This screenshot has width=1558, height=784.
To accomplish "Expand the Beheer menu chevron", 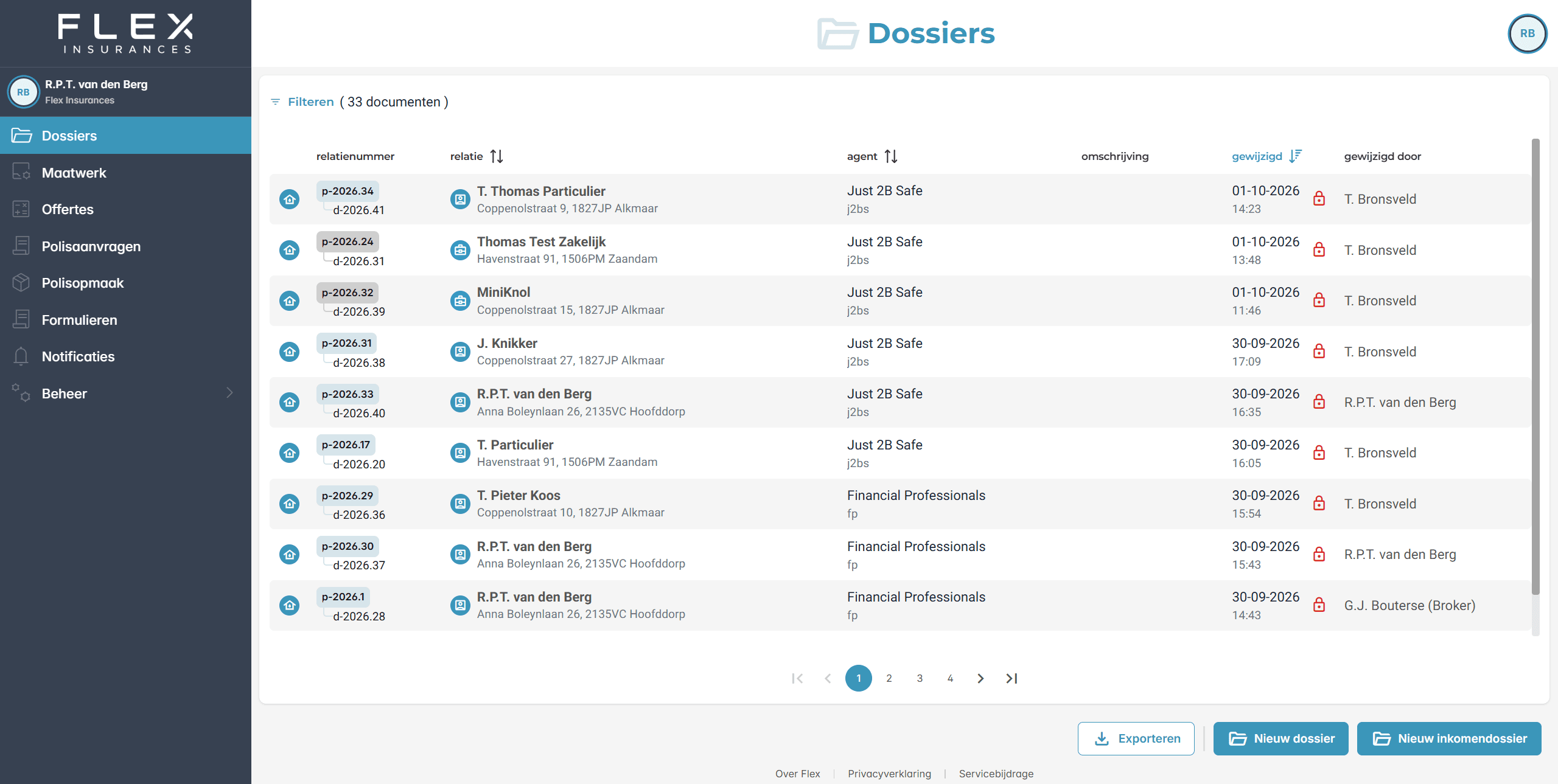I will [229, 393].
